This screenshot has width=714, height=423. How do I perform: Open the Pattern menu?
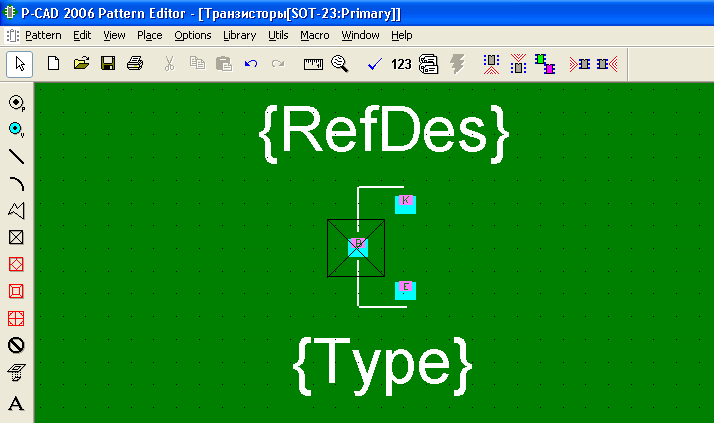pos(43,36)
